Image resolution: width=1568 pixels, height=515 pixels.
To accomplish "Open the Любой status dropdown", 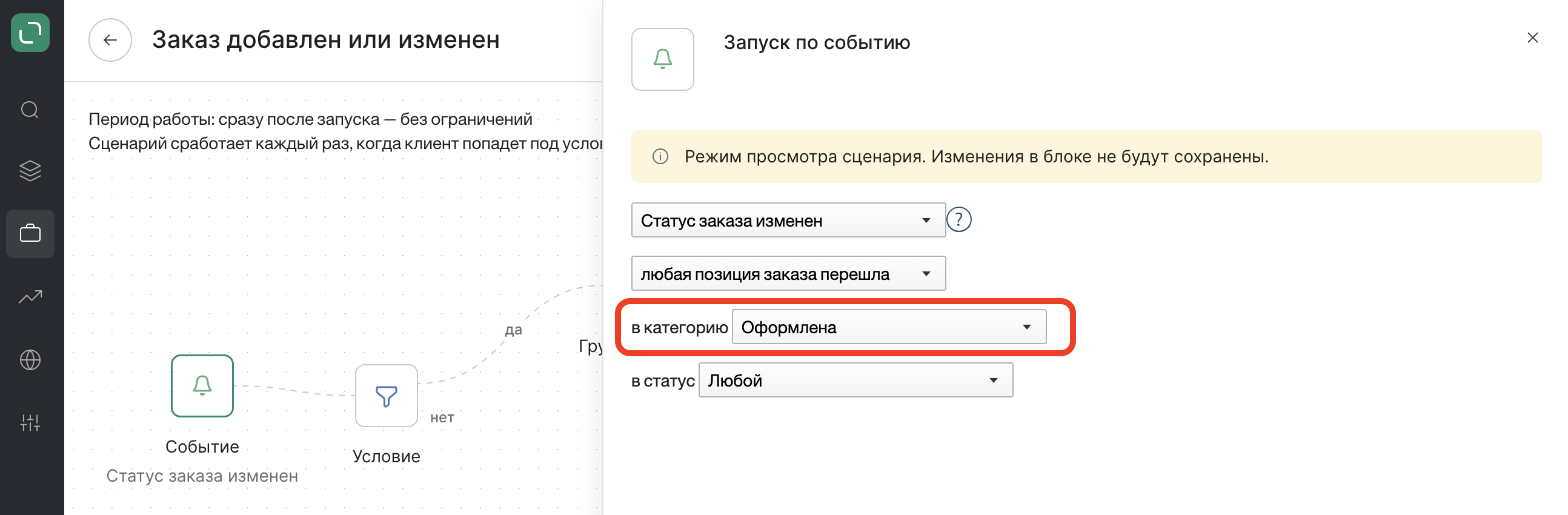I will (856, 380).
